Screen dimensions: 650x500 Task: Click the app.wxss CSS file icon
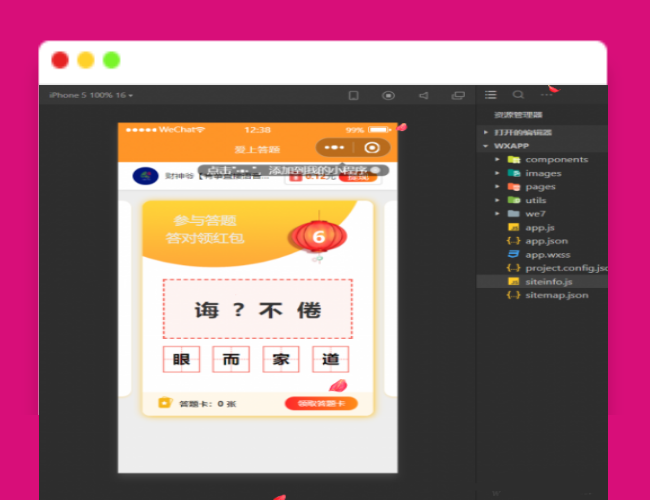[514, 254]
